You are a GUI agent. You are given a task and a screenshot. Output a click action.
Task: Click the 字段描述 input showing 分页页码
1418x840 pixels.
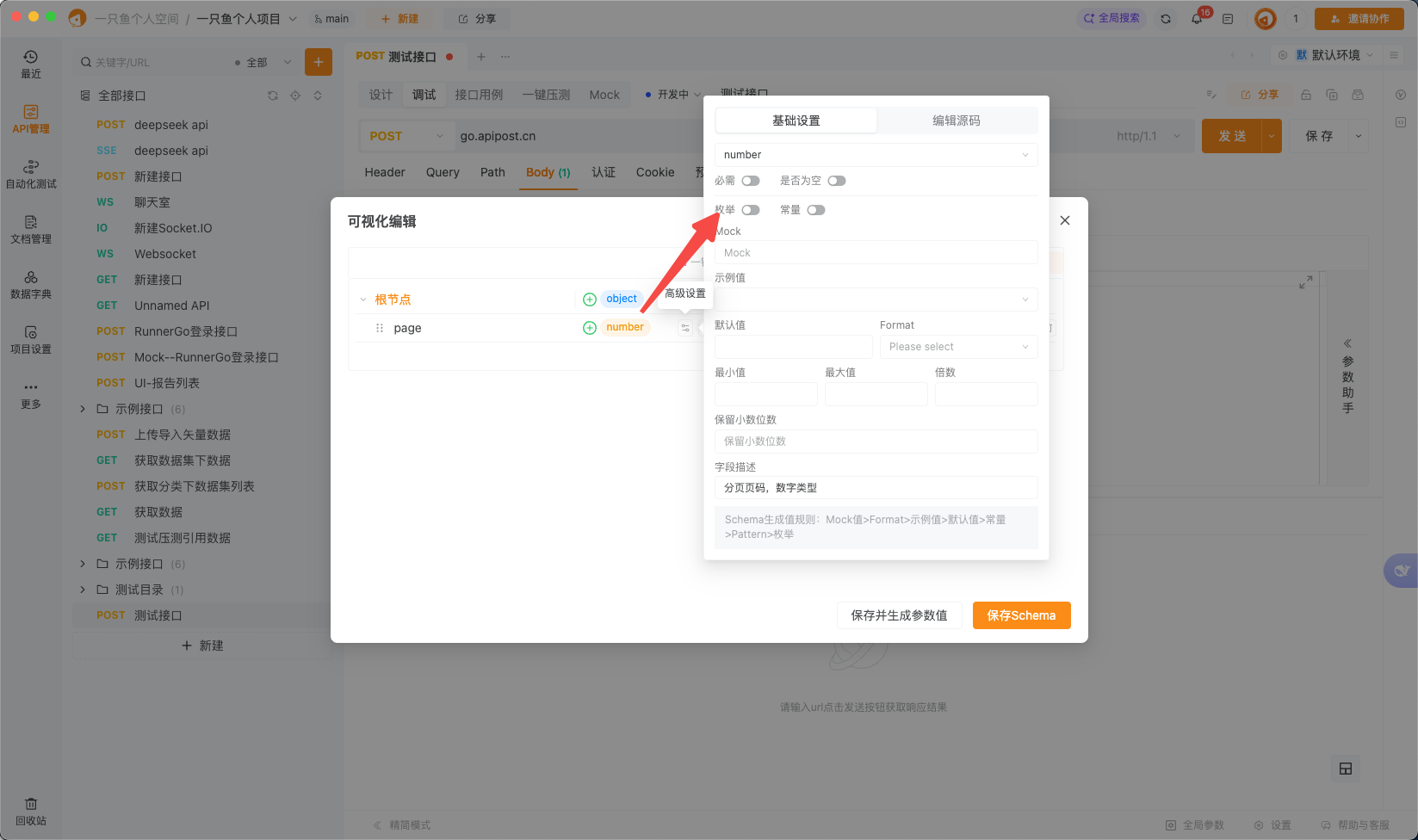click(875, 487)
